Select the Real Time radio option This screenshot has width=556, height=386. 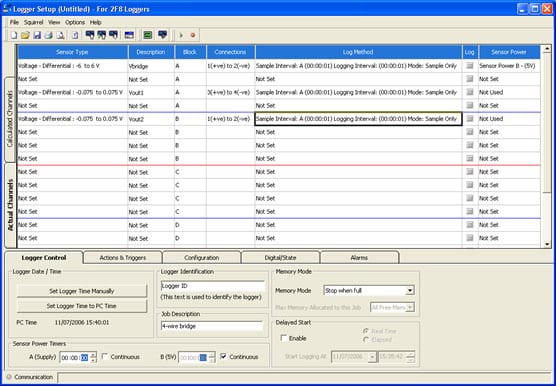tap(366, 331)
